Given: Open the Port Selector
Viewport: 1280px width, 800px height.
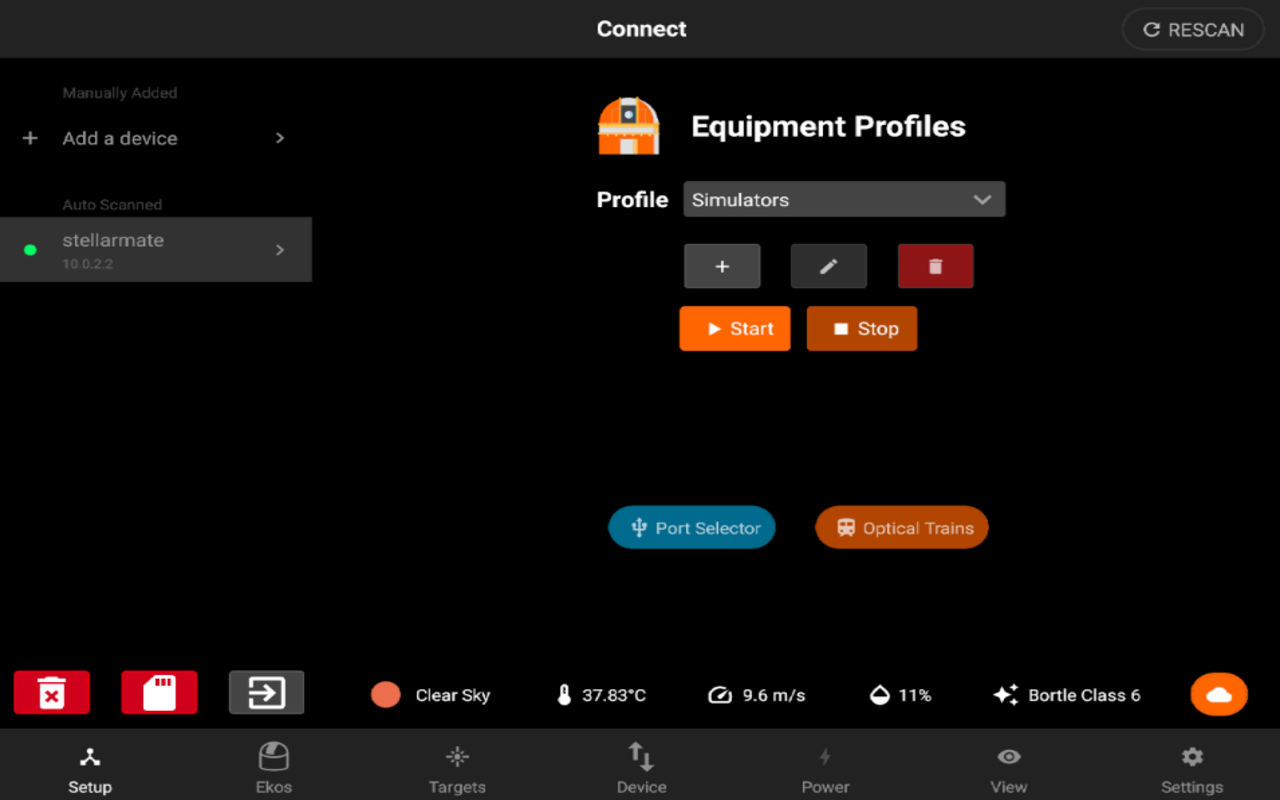Looking at the screenshot, I should (x=692, y=528).
